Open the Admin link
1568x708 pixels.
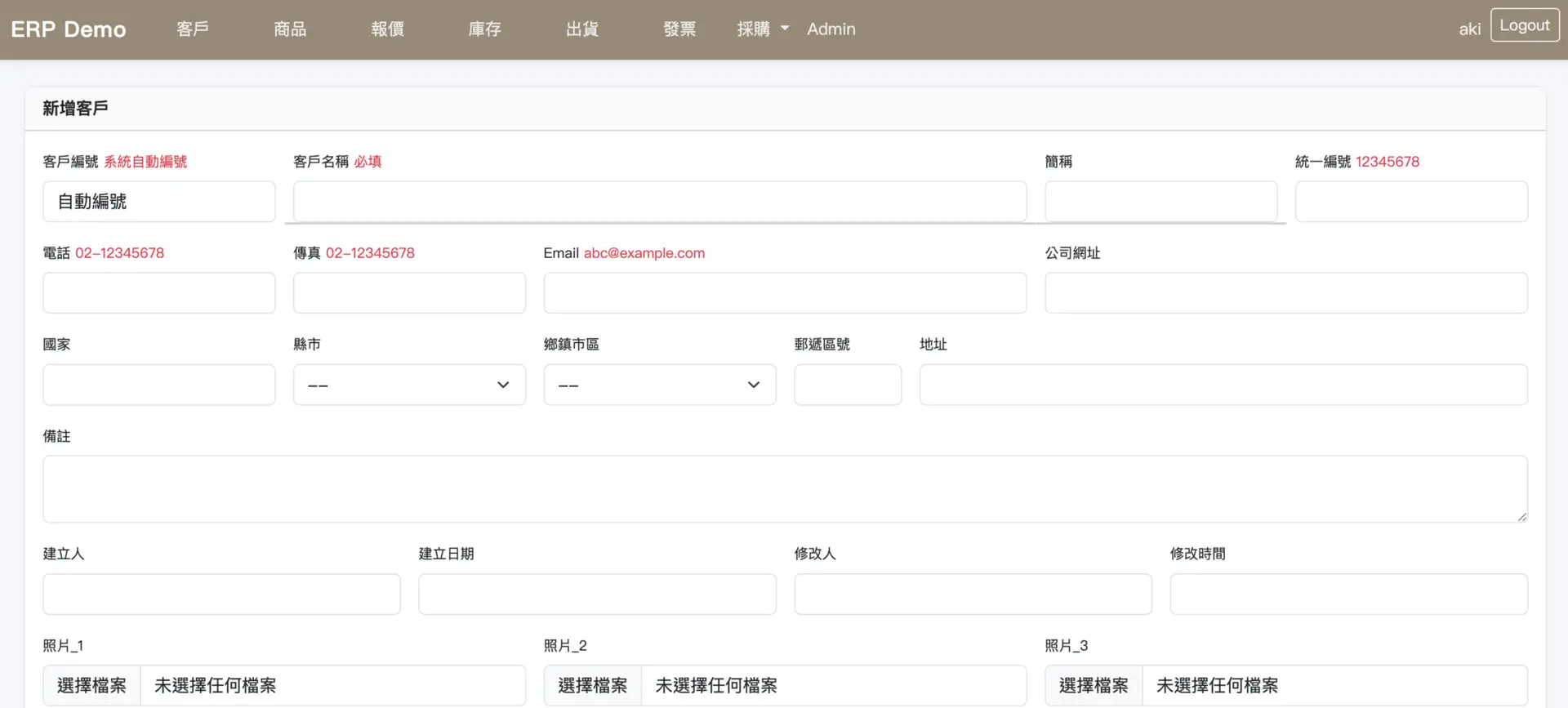pos(831,29)
